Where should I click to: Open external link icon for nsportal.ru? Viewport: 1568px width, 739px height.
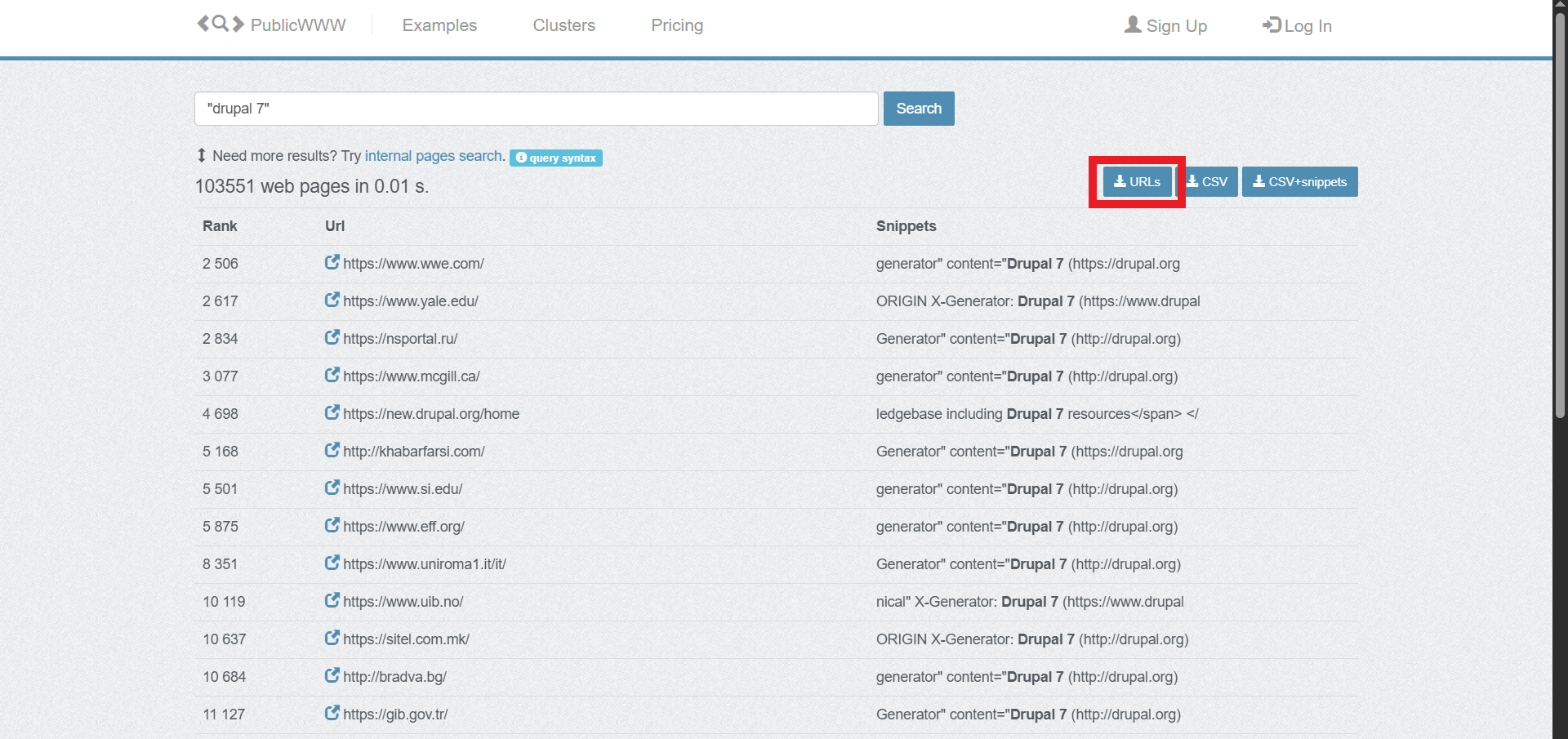tap(332, 337)
